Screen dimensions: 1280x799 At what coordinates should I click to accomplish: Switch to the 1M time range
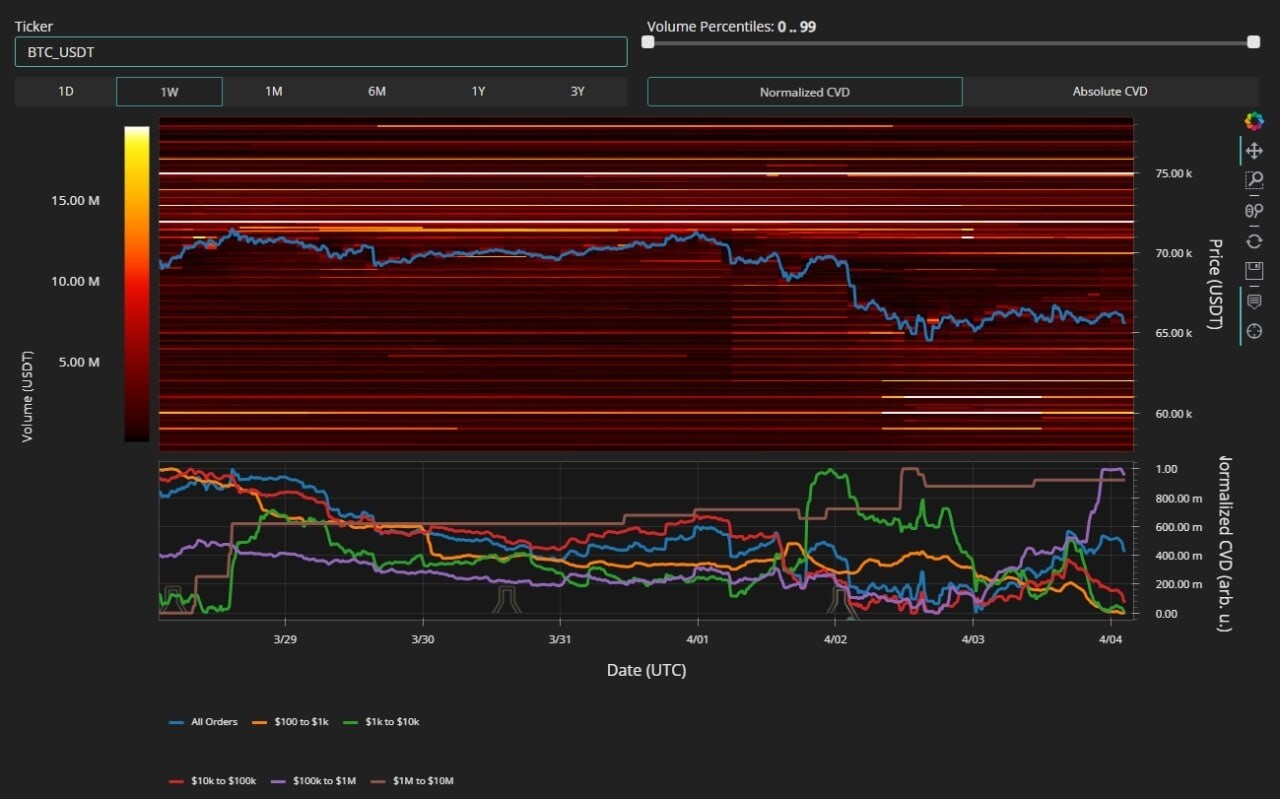coord(273,92)
